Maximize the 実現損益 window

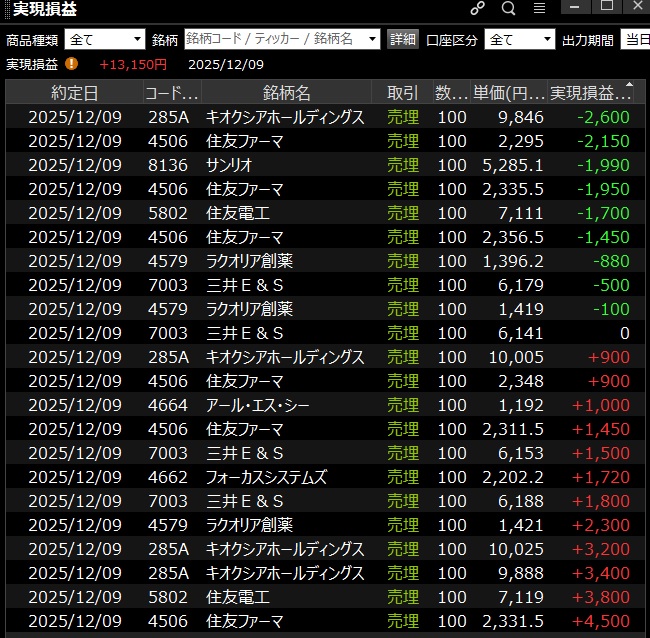[606, 7]
